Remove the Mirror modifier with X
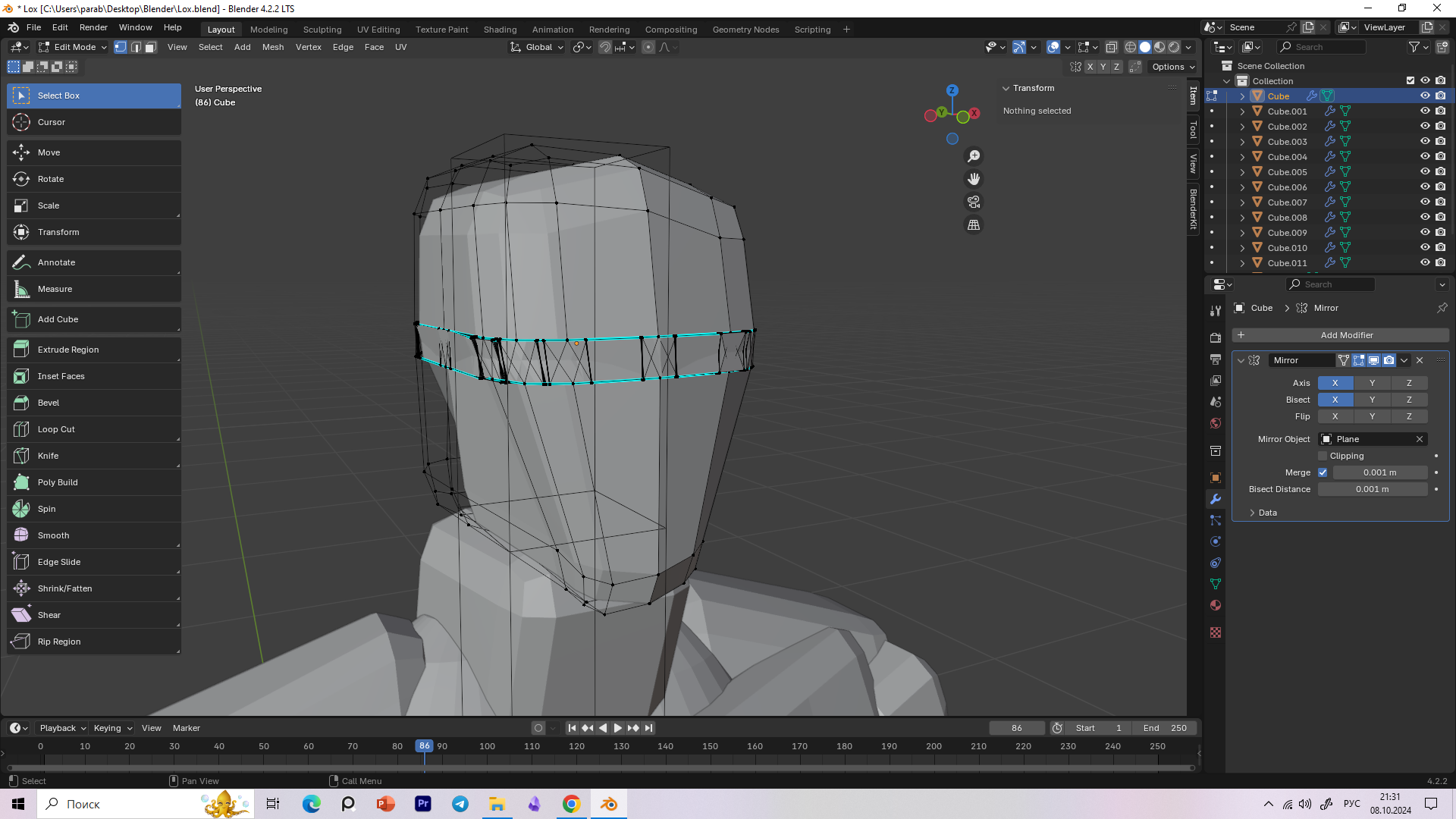This screenshot has width=1456, height=819. coord(1420,360)
